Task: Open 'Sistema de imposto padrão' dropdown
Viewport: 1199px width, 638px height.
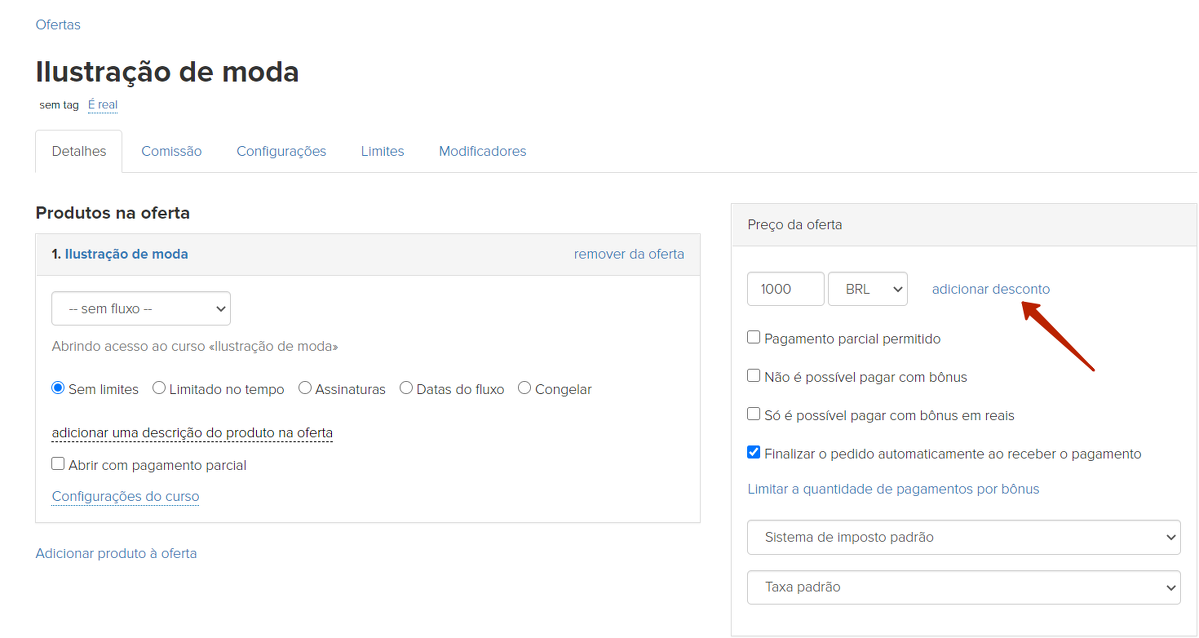Action: point(963,537)
